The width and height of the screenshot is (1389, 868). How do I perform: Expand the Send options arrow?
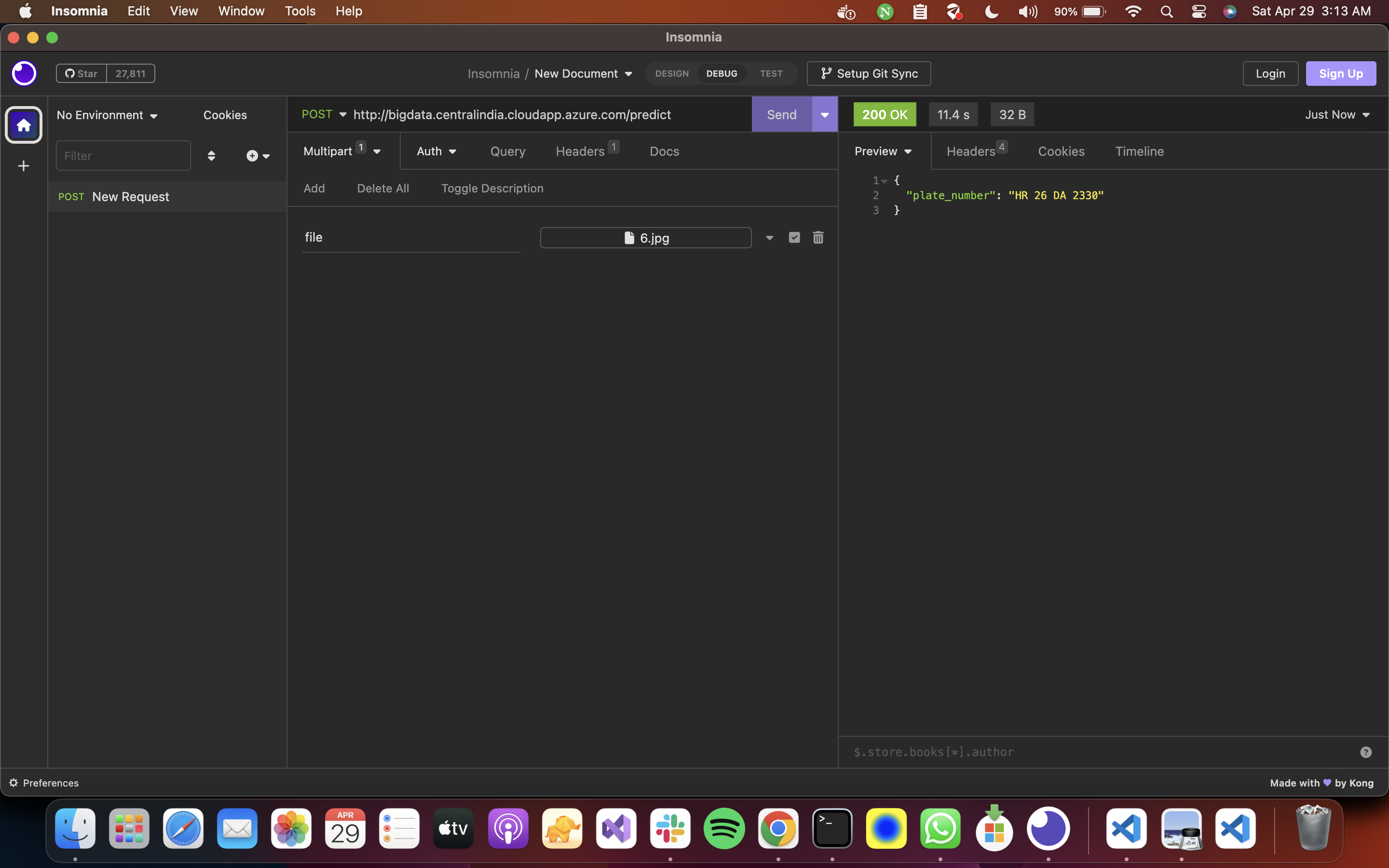(824, 114)
